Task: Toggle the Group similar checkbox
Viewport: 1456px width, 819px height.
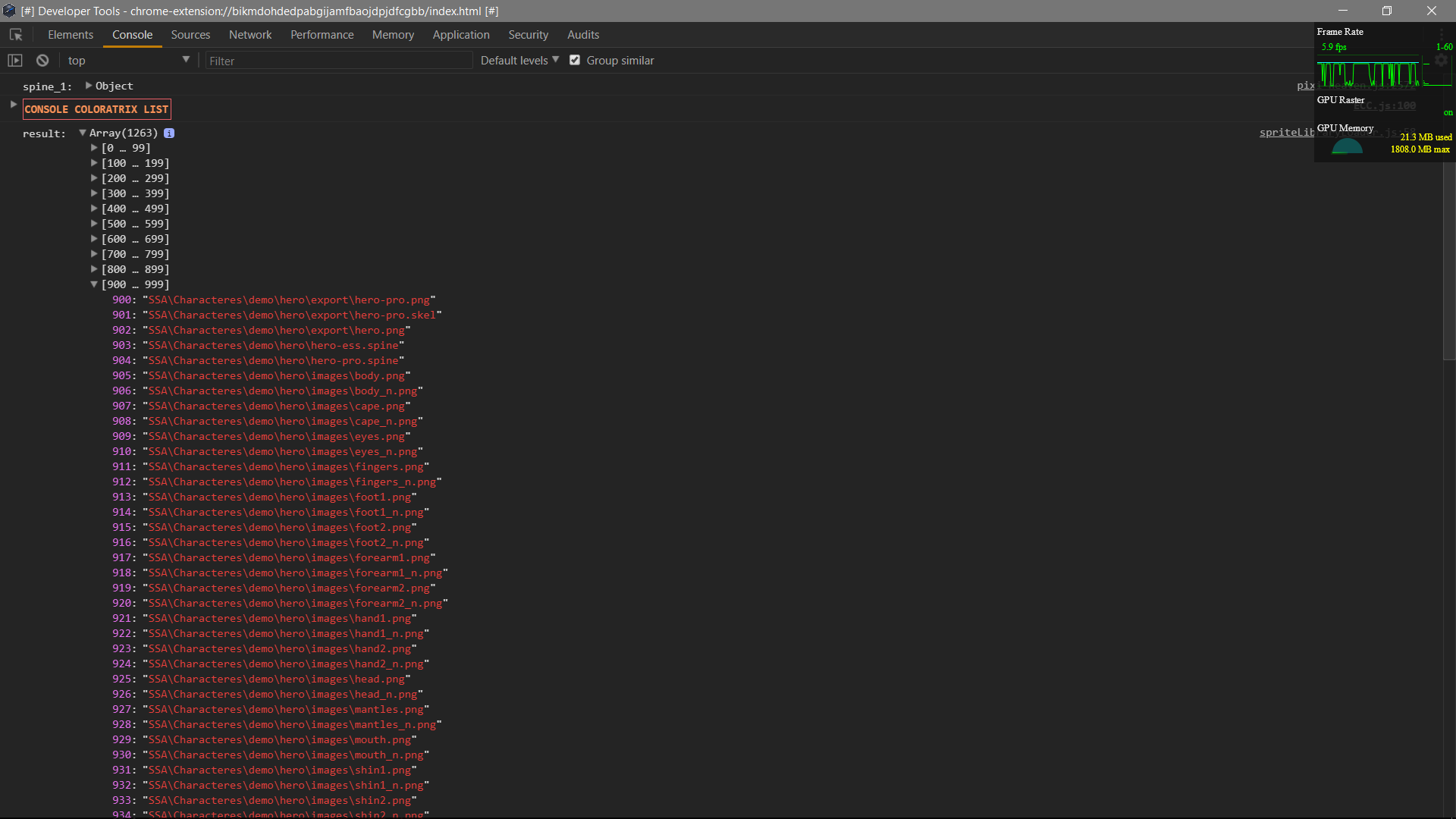Action: pos(575,60)
